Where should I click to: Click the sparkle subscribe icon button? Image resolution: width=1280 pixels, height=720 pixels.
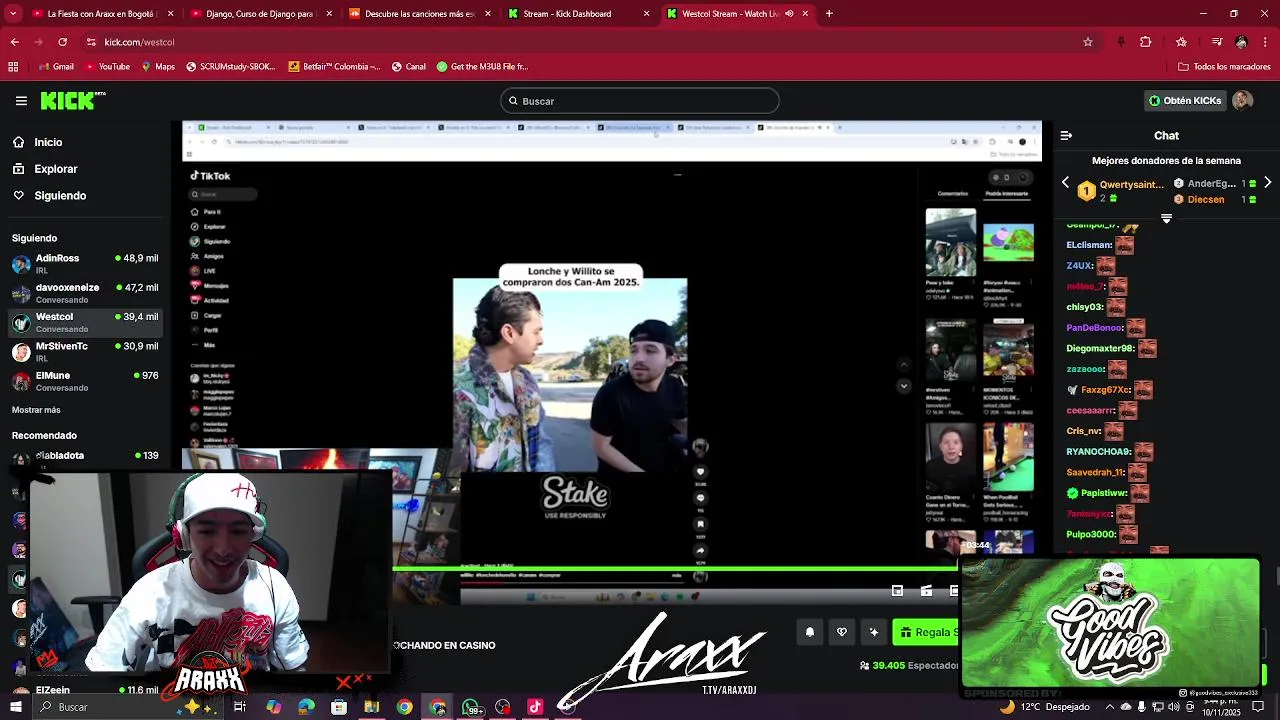coord(874,632)
